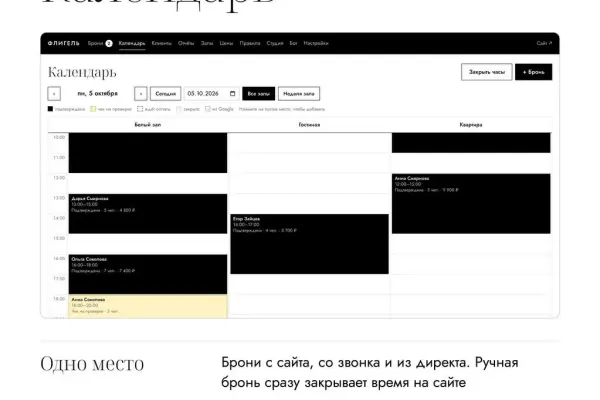Viewport: 600px width, 400px height.
Task: Click the 10:00 time label
Action: pyautogui.click(x=59, y=137)
